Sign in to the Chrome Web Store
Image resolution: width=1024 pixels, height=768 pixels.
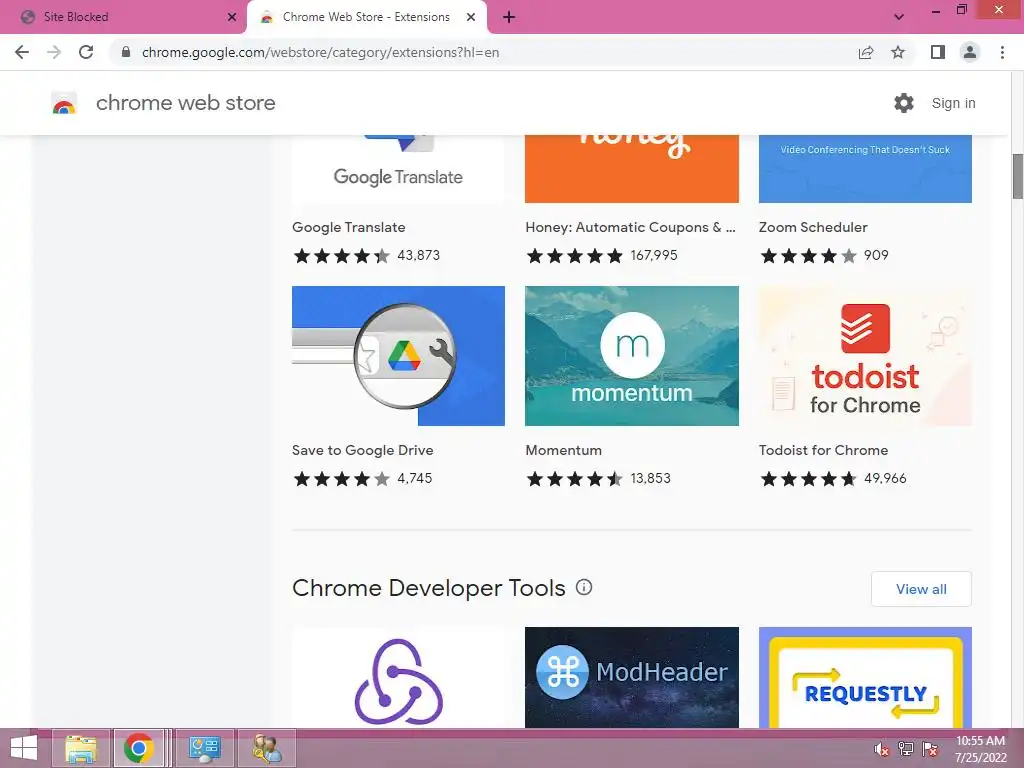(x=953, y=103)
